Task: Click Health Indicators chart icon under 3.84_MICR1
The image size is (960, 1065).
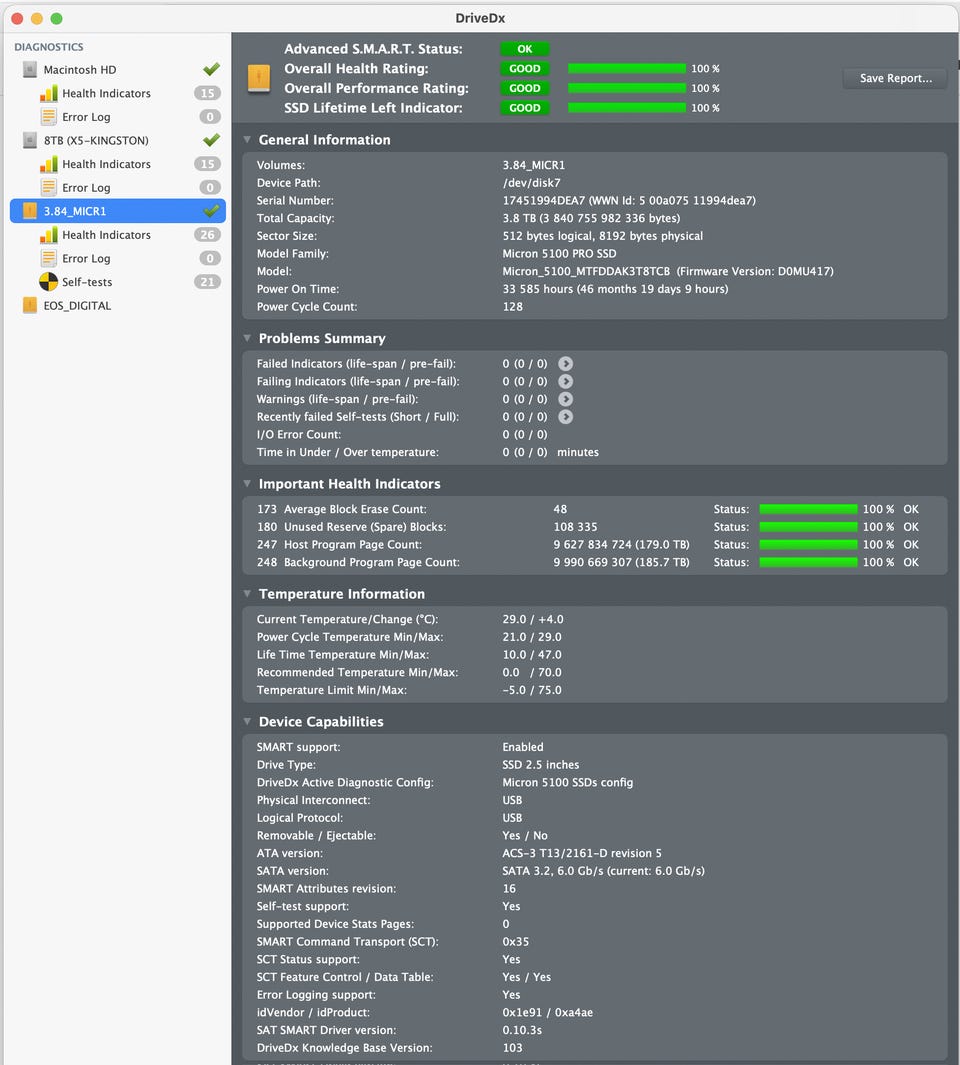Action: 48,234
